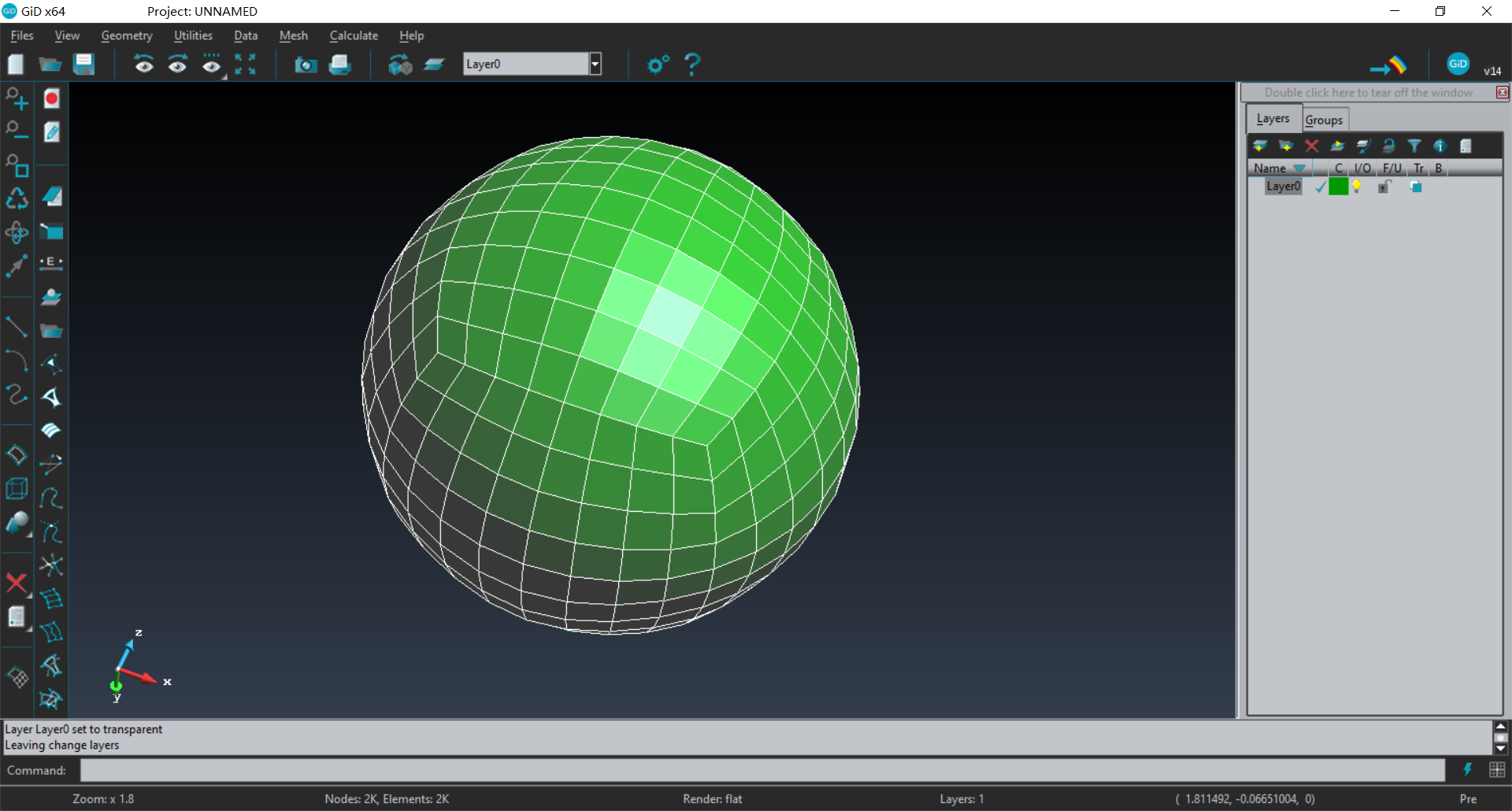This screenshot has width=1512, height=811.
Task: Toggle Layer0 freeze/unfreeze lock
Action: pyautogui.click(x=1385, y=187)
